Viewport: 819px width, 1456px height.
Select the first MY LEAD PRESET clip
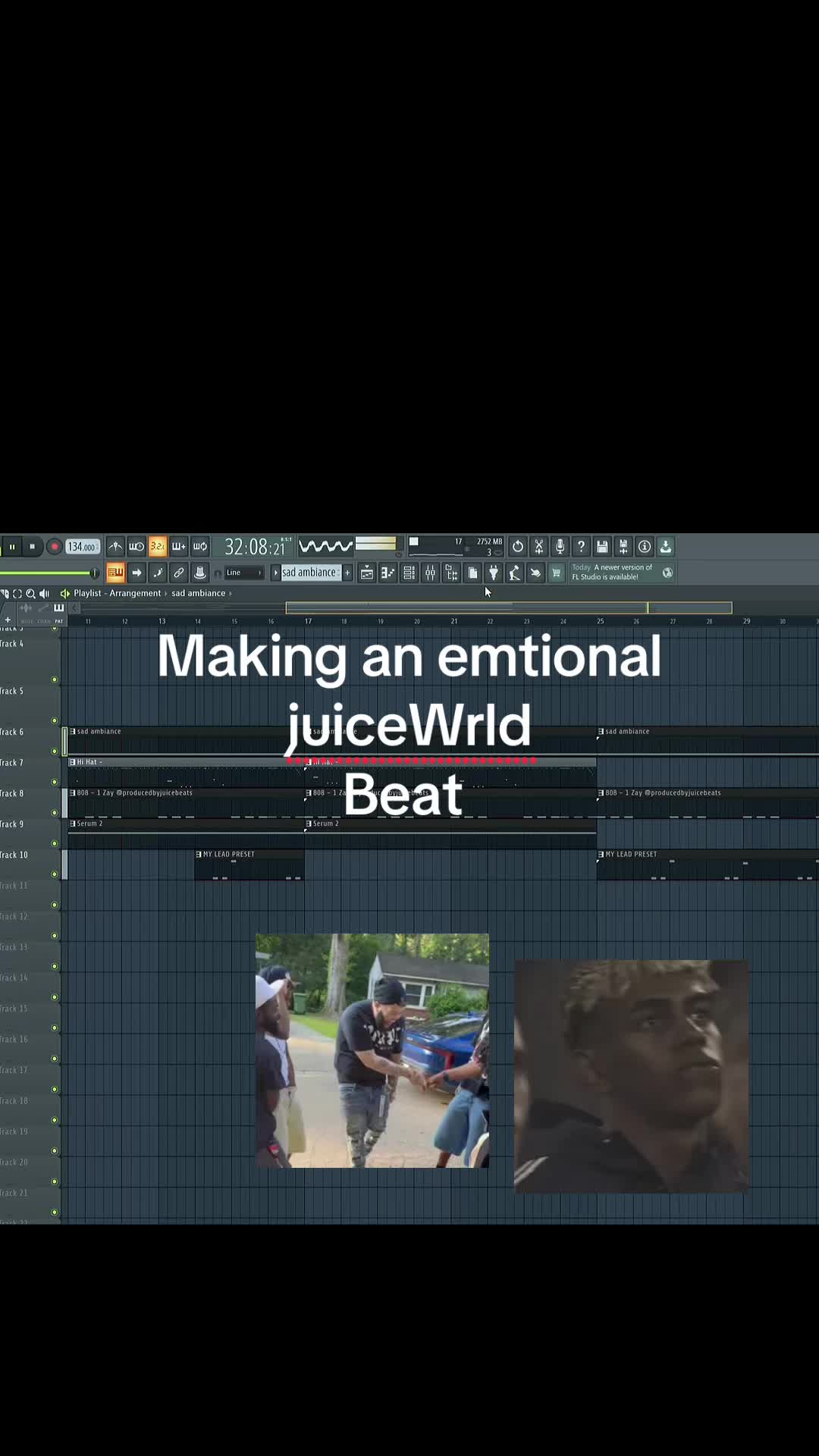click(x=249, y=864)
